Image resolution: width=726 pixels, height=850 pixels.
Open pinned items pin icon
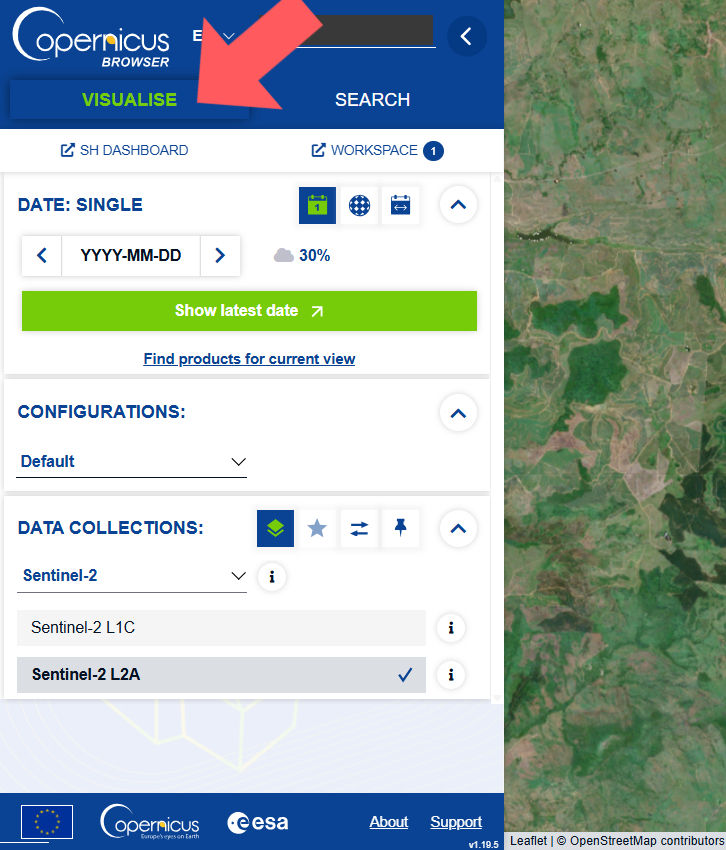point(400,528)
